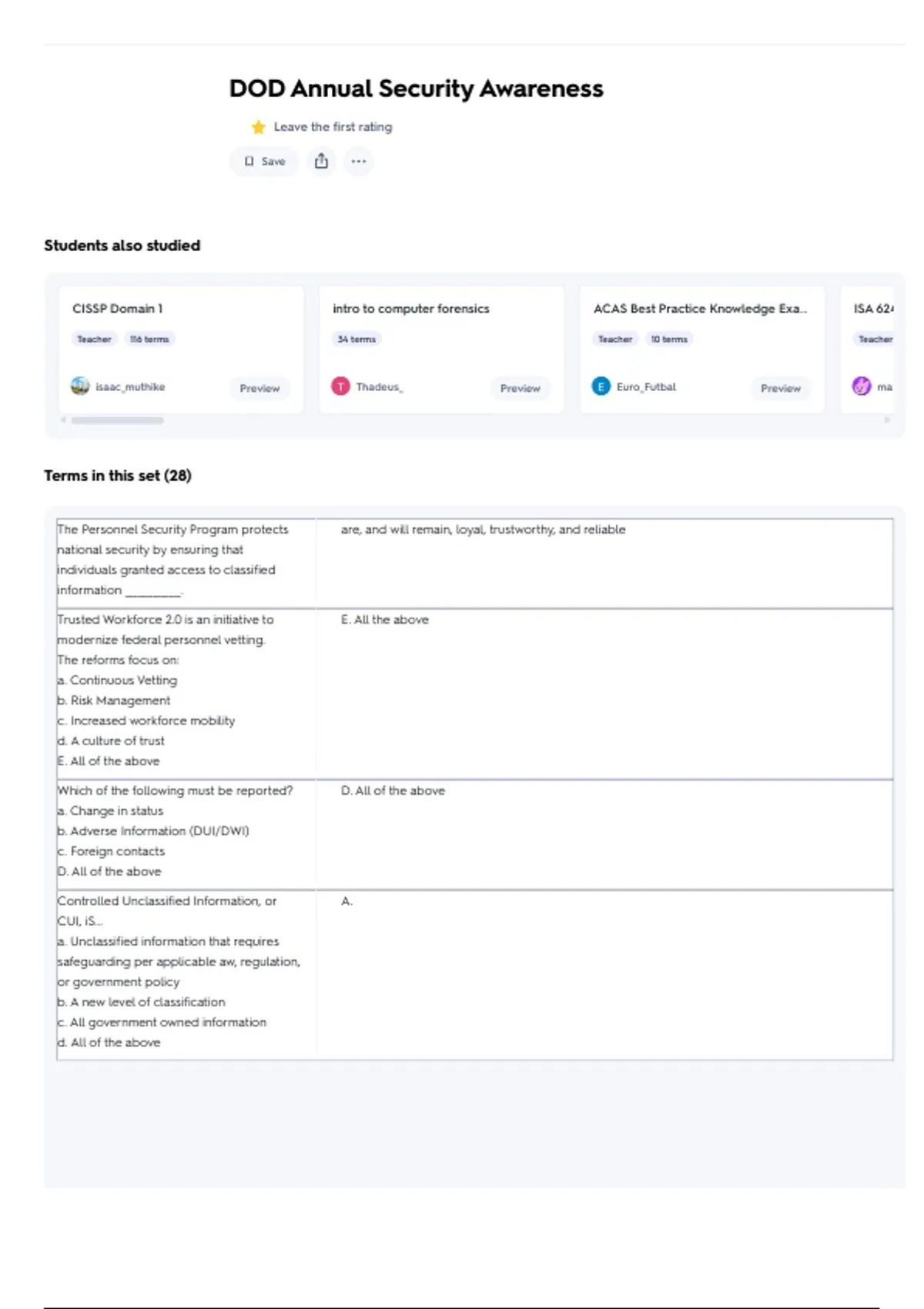Open the CISSP Domain 1 card title
The height and width of the screenshot is (1309, 924).
118,309
